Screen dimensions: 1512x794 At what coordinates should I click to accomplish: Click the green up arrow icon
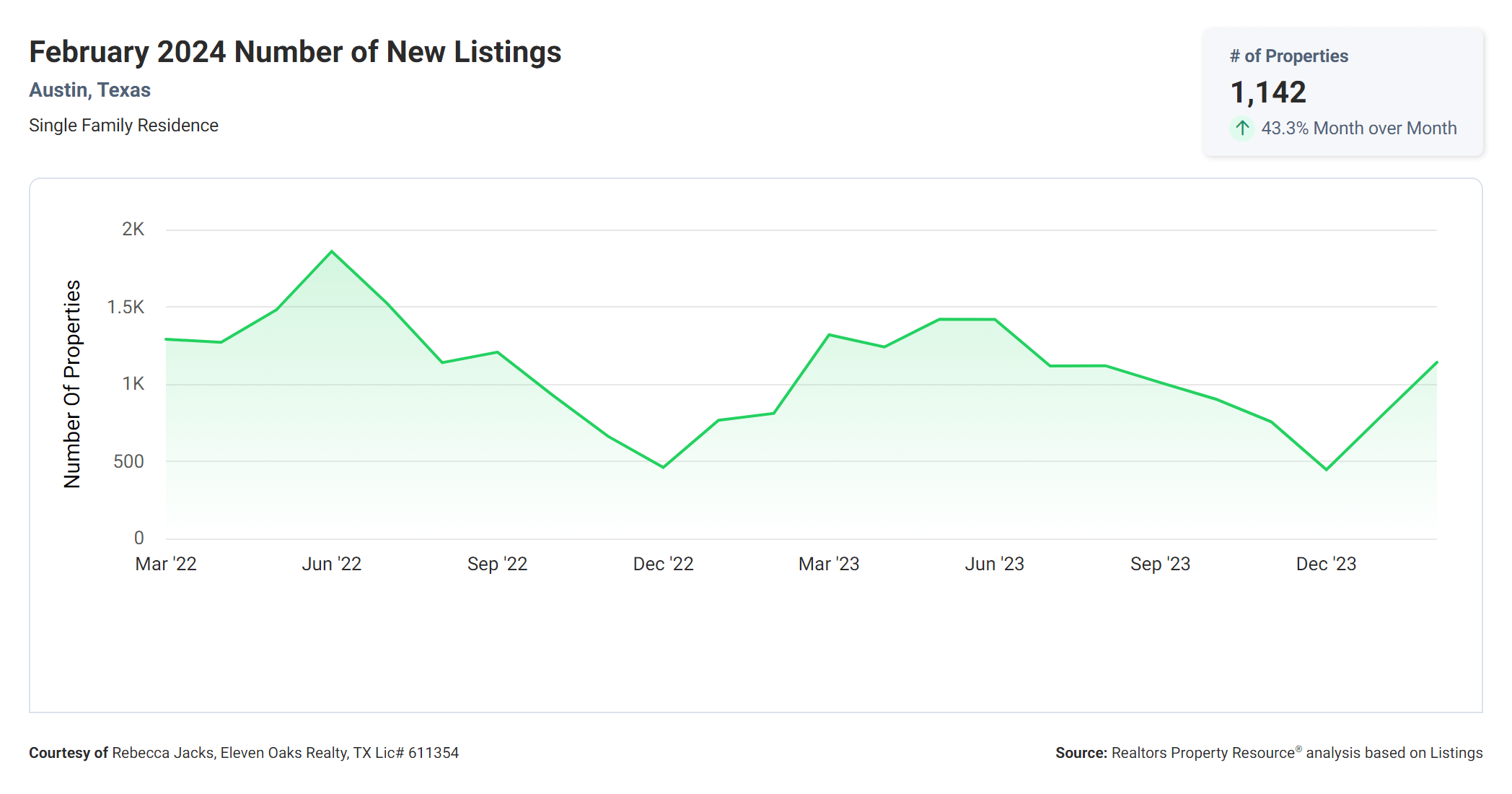point(1241,128)
